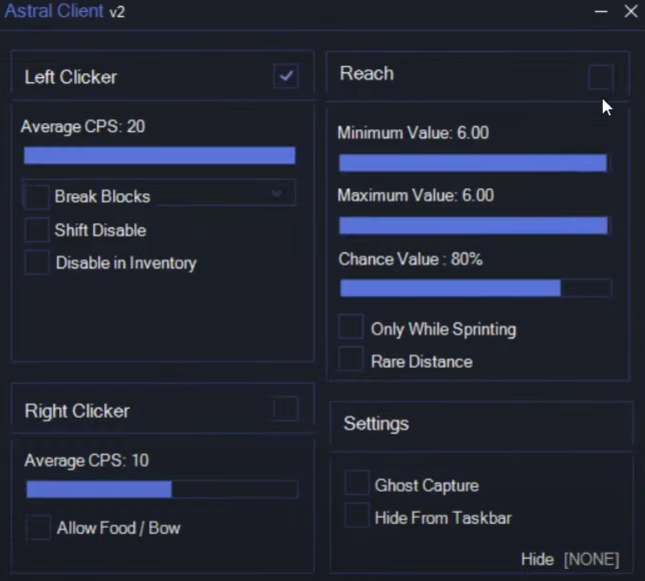Enable Only While Sprinting for Reach
645x581 pixels.
tap(351, 327)
